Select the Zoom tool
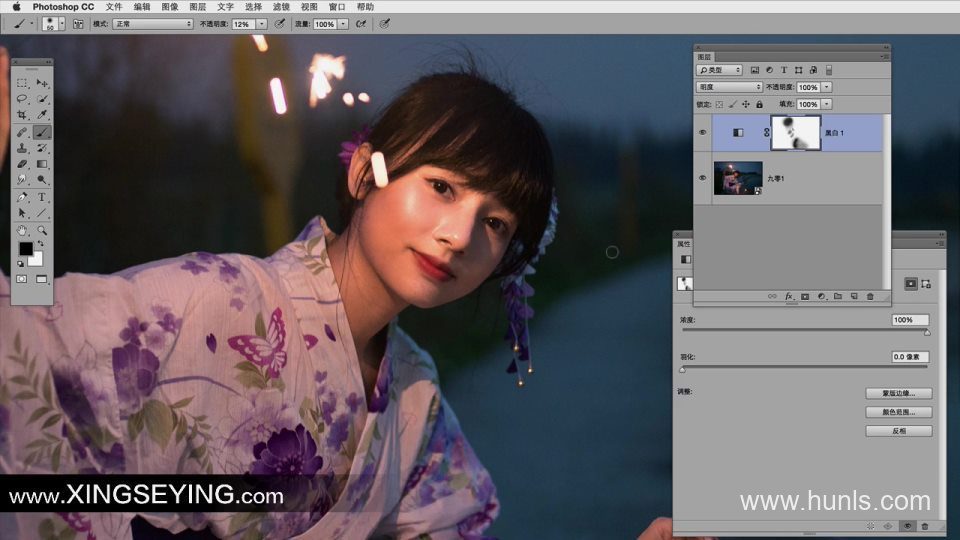960x540 pixels. pyautogui.click(x=42, y=230)
